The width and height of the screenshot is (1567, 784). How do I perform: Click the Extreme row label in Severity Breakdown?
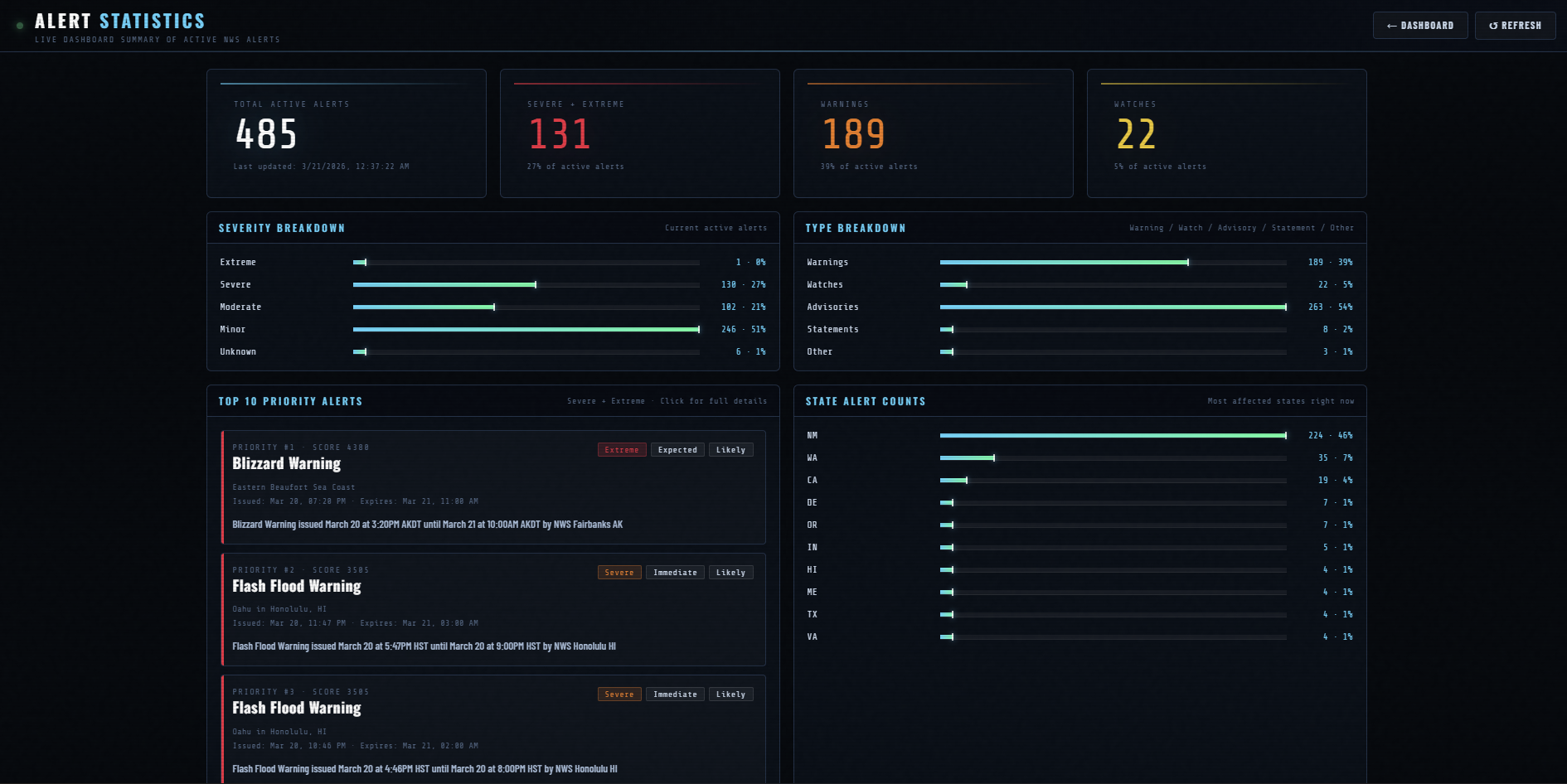(238, 263)
